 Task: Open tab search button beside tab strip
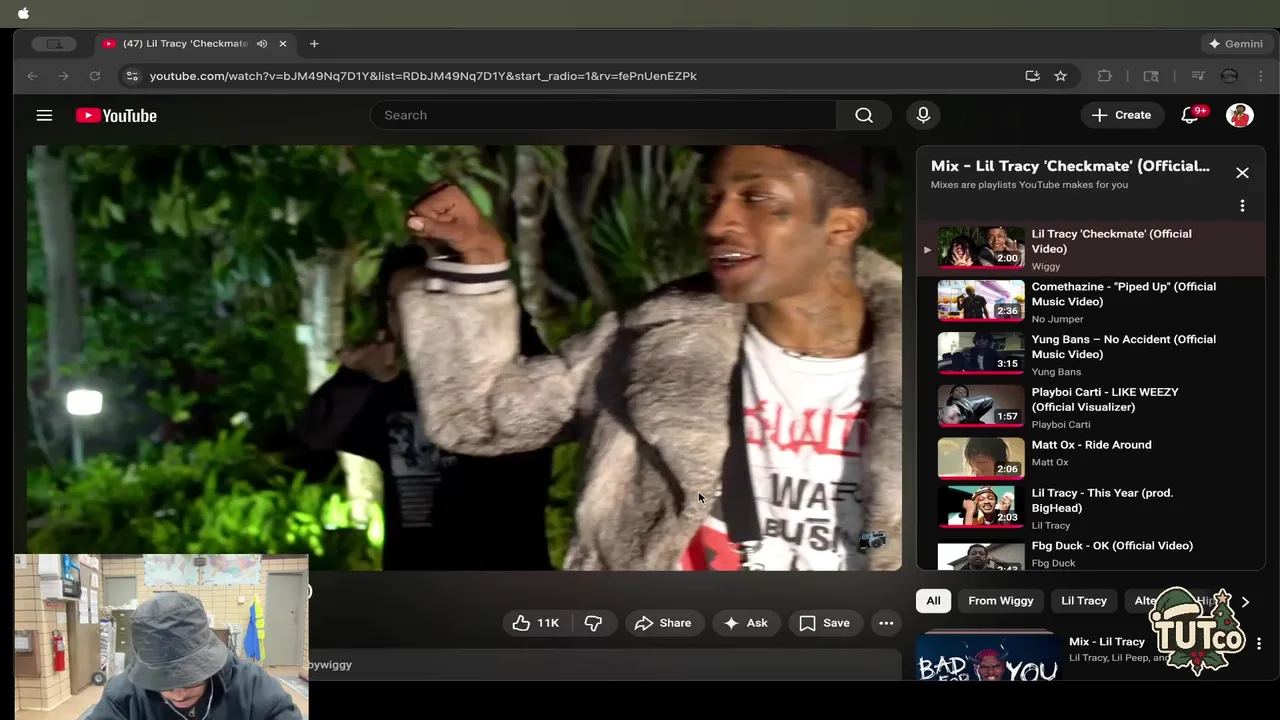[54, 44]
